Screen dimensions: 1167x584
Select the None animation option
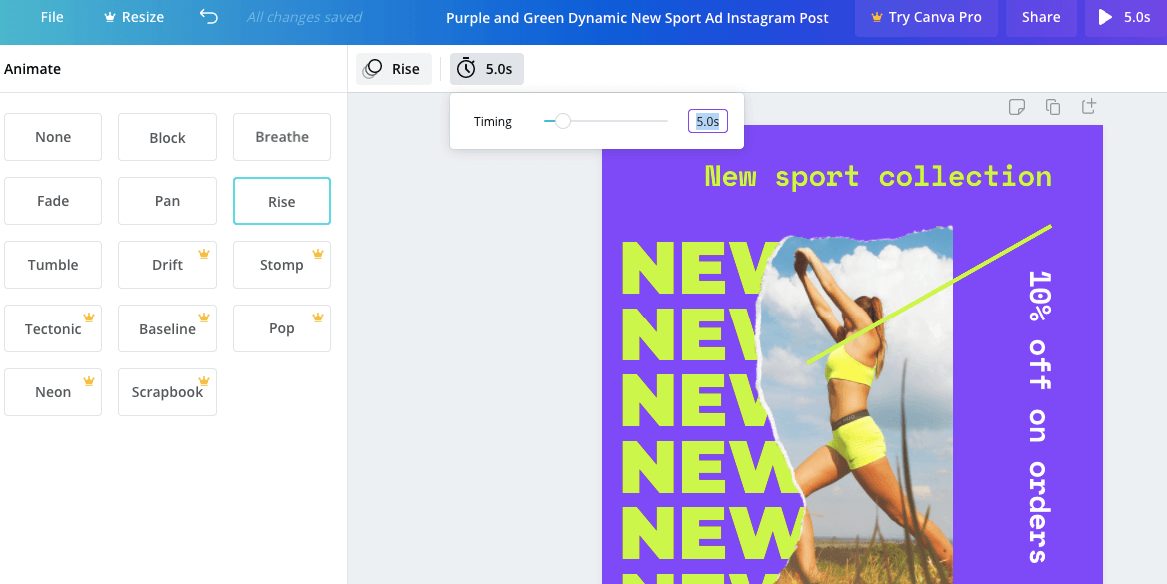click(53, 136)
